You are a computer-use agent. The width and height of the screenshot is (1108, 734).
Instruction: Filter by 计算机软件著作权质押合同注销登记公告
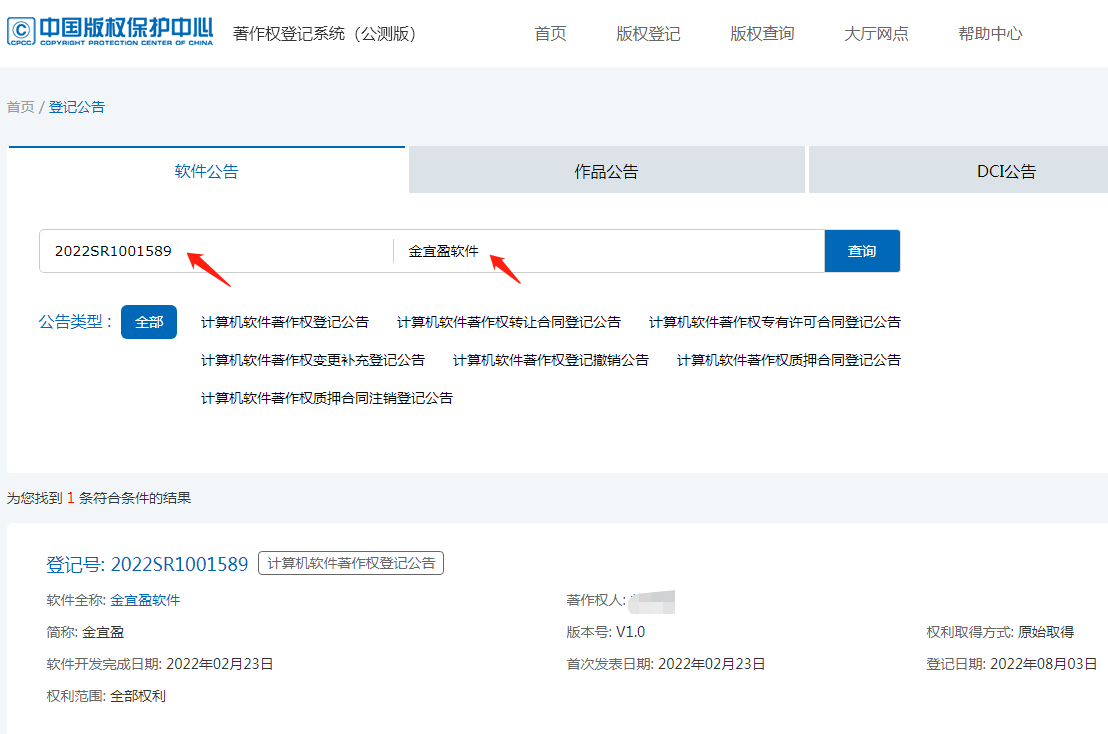click(x=327, y=398)
